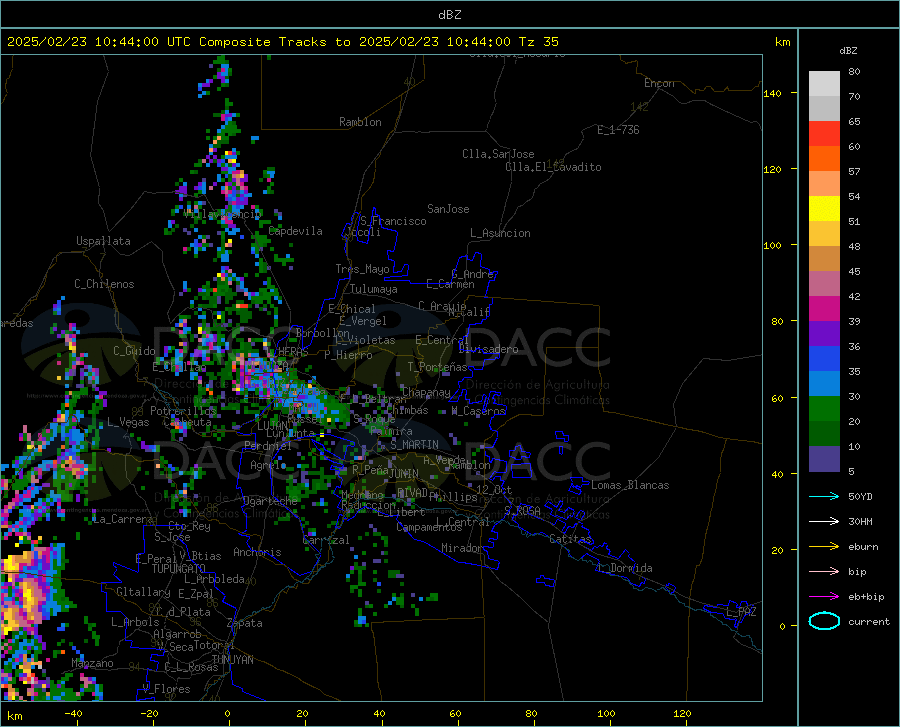
Task: Click the S_Francisco map label
Action: point(393,221)
